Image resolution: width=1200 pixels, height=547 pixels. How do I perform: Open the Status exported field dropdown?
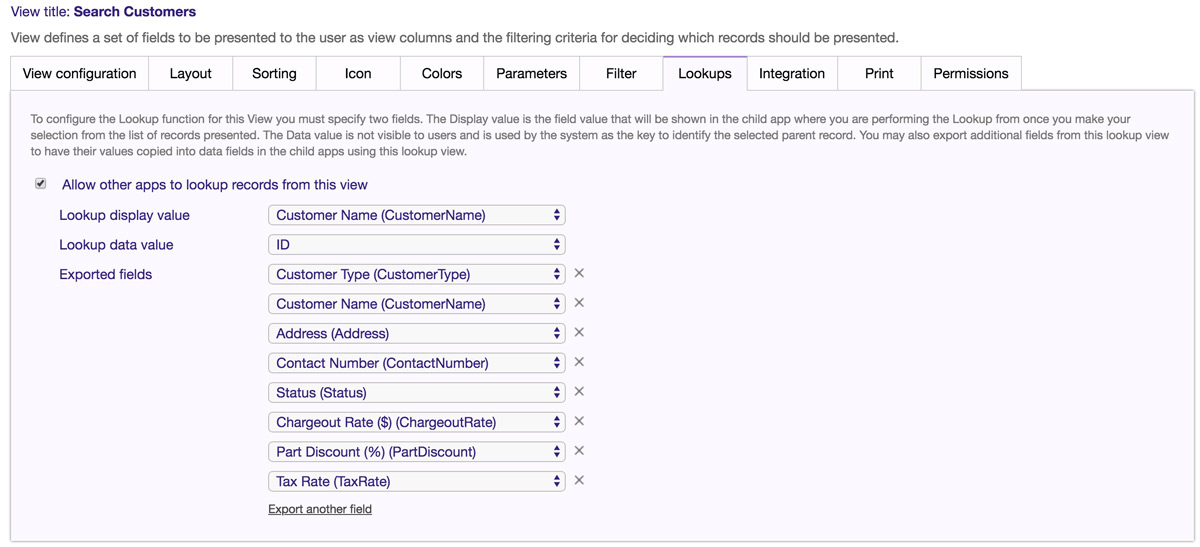point(416,392)
